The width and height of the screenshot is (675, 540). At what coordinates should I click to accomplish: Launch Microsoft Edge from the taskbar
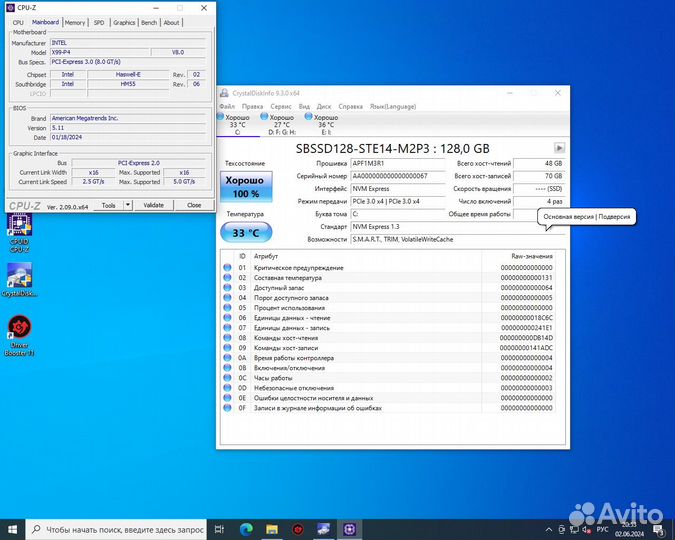click(246, 529)
